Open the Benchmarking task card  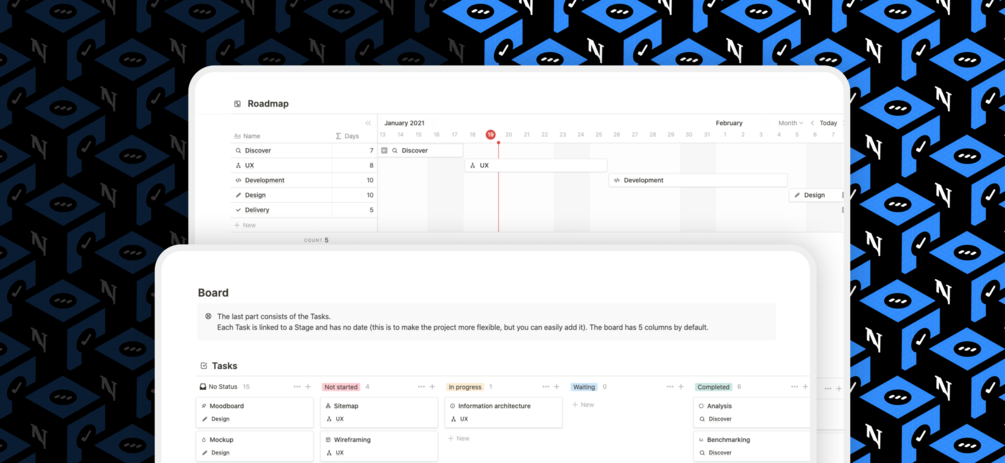(752, 446)
